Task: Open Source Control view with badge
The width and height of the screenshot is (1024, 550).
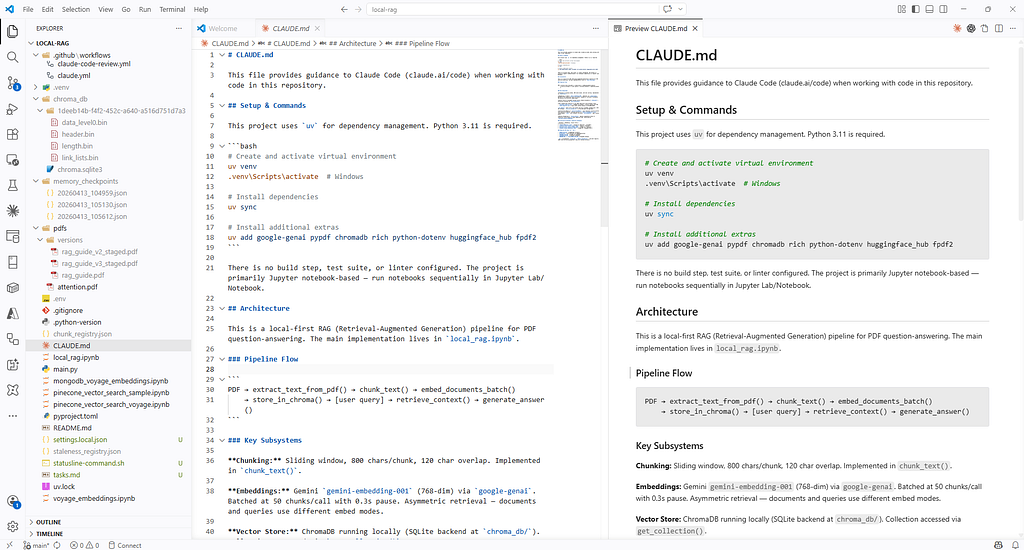Action: click(12, 83)
